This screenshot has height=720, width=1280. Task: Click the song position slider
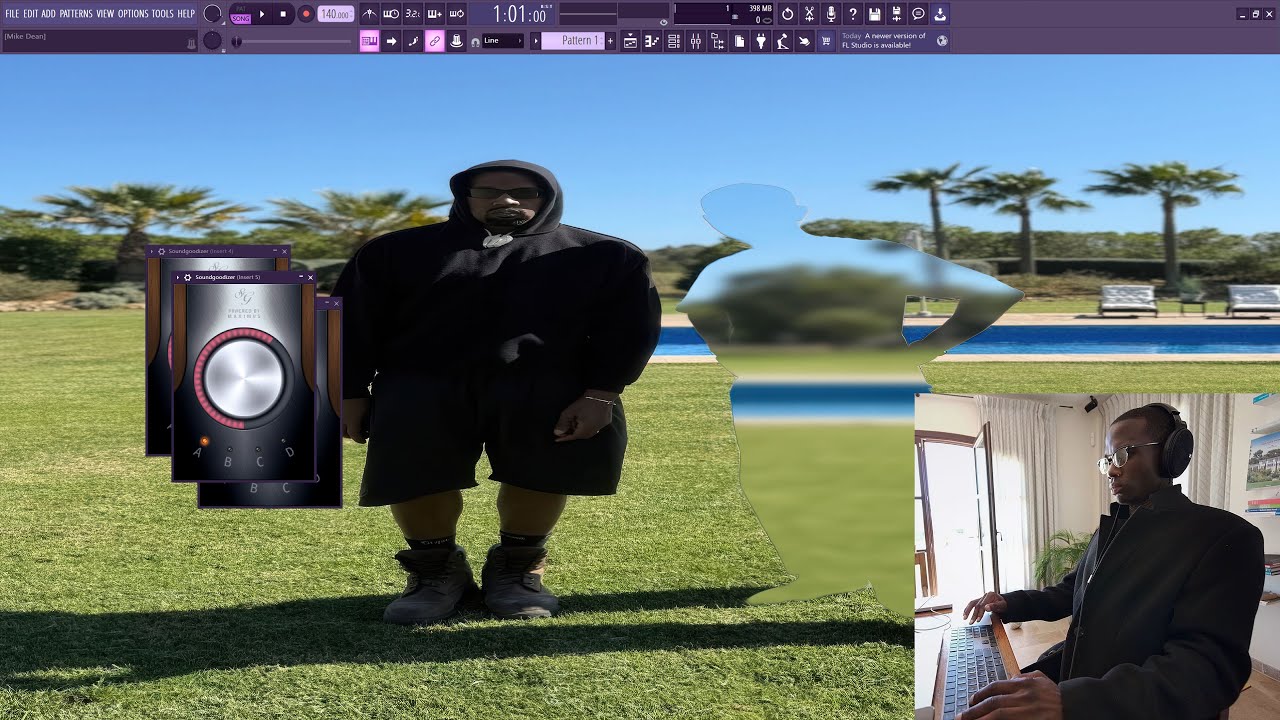click(292, 41)
